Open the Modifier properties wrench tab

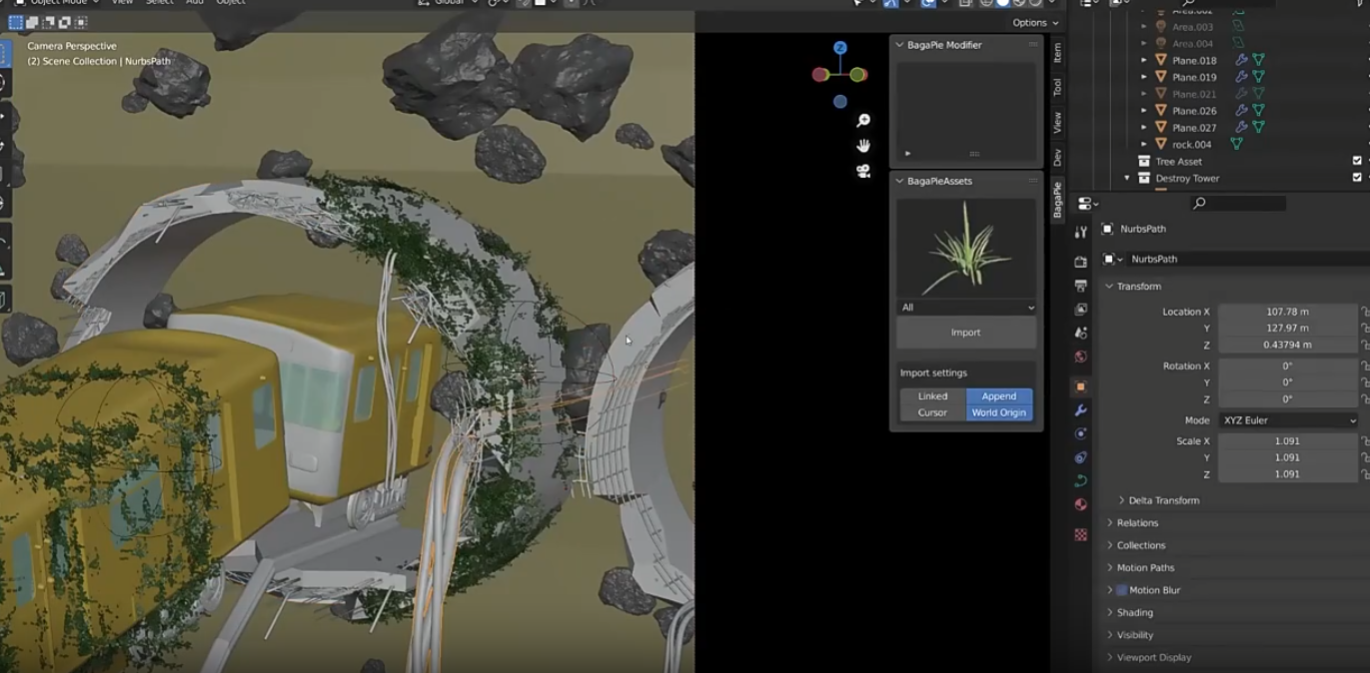click(x=1080, y=410)
